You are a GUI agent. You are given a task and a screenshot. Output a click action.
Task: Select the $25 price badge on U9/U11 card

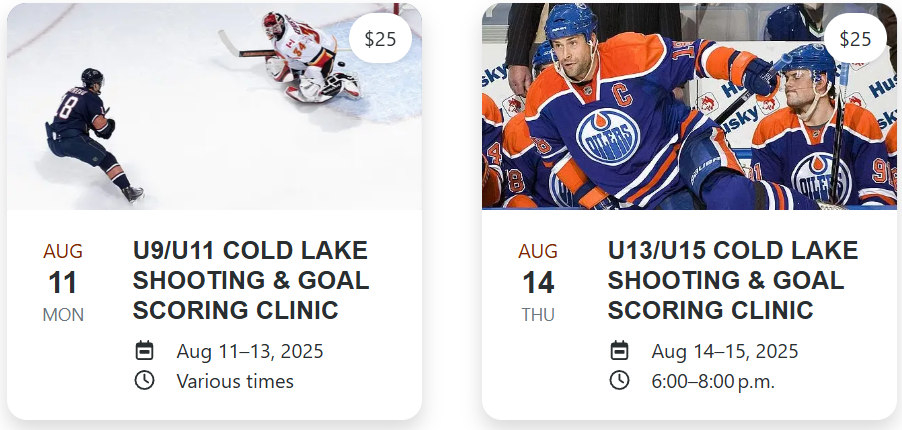click(x=380, y=39)
